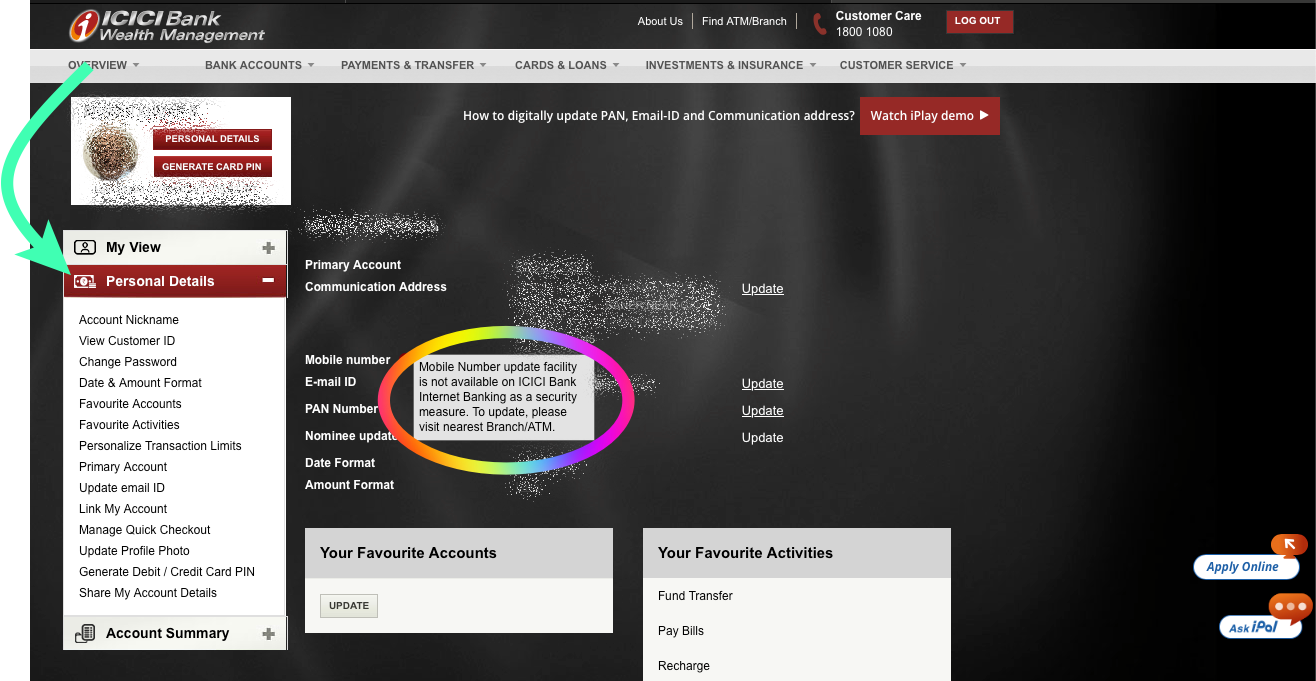Open the Bank Accounts dropdown menu
The height and width of the screenshot is (681, 1316).
tap(260, 65)
